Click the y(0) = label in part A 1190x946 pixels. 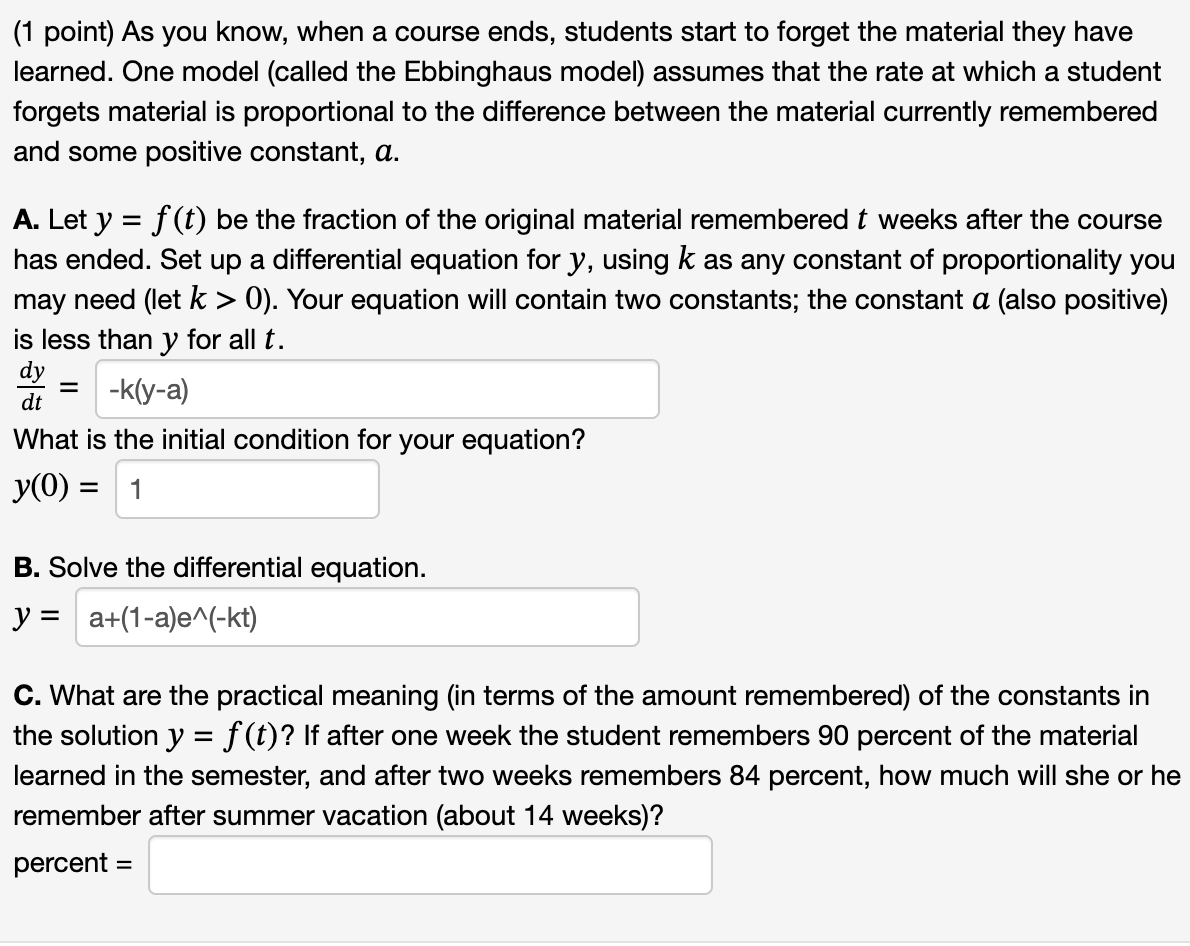(x=57, y=487)
